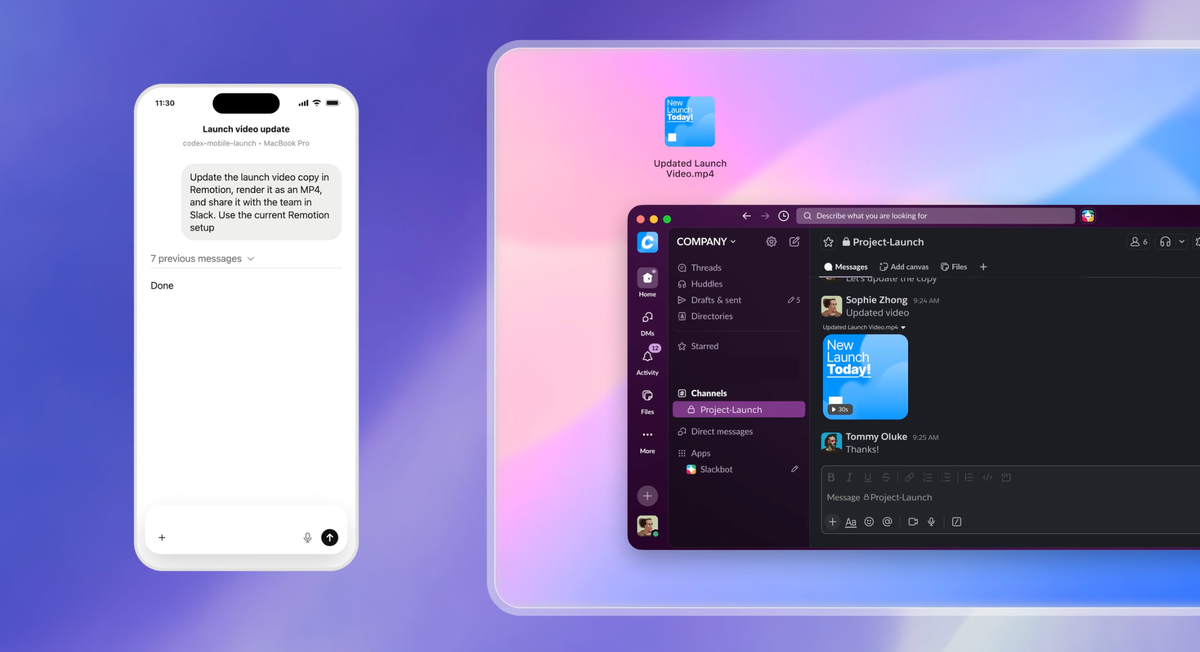Record an audio clip with the microphone

[x=931, y=522]
